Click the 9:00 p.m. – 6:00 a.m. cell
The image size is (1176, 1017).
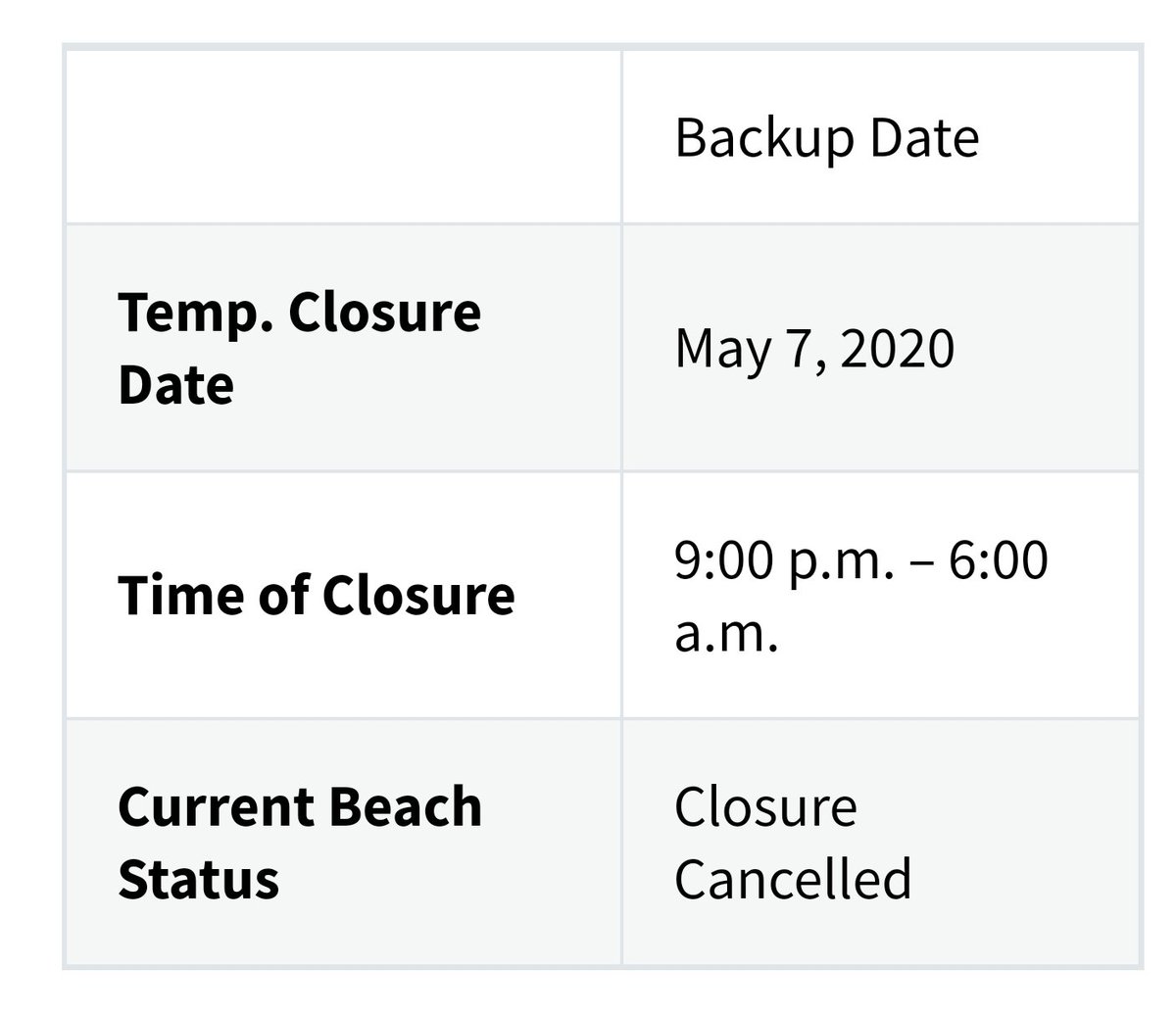tap(860, 596)
